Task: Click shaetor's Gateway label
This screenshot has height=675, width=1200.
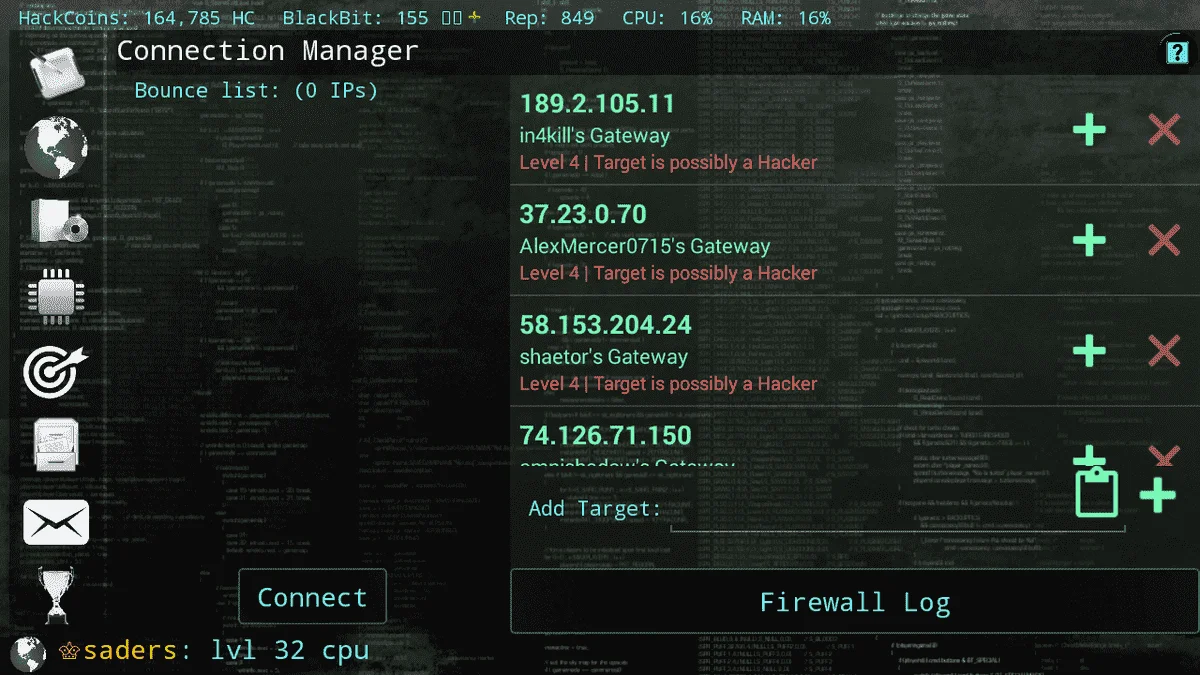Action: [603, 357]
